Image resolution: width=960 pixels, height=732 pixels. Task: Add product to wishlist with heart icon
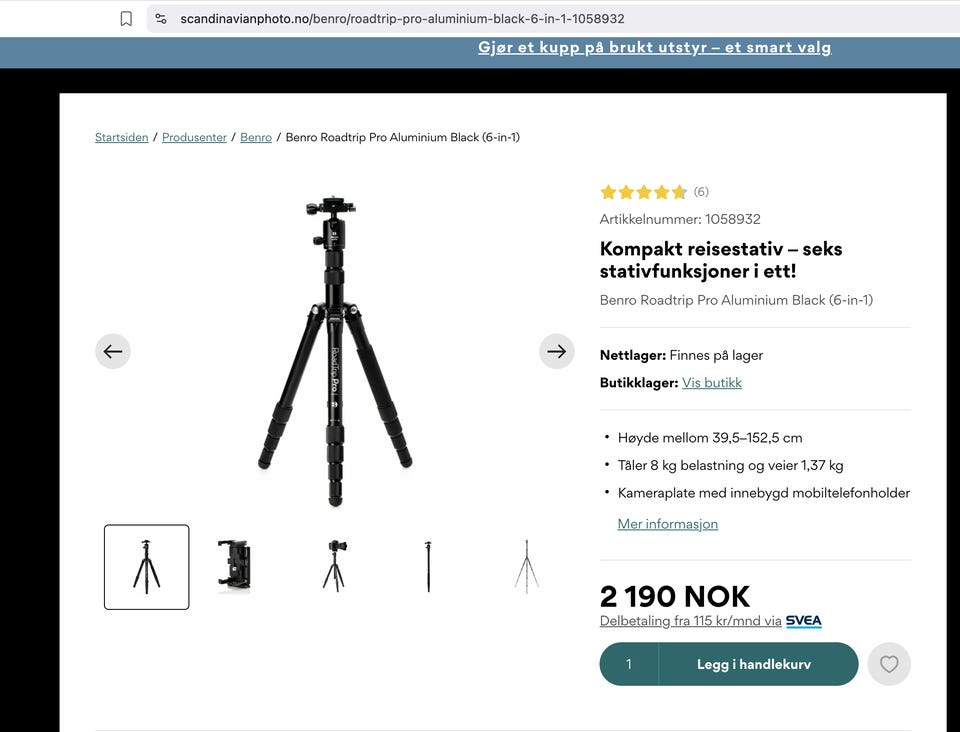pyautogui.click(x=889, y=664)
